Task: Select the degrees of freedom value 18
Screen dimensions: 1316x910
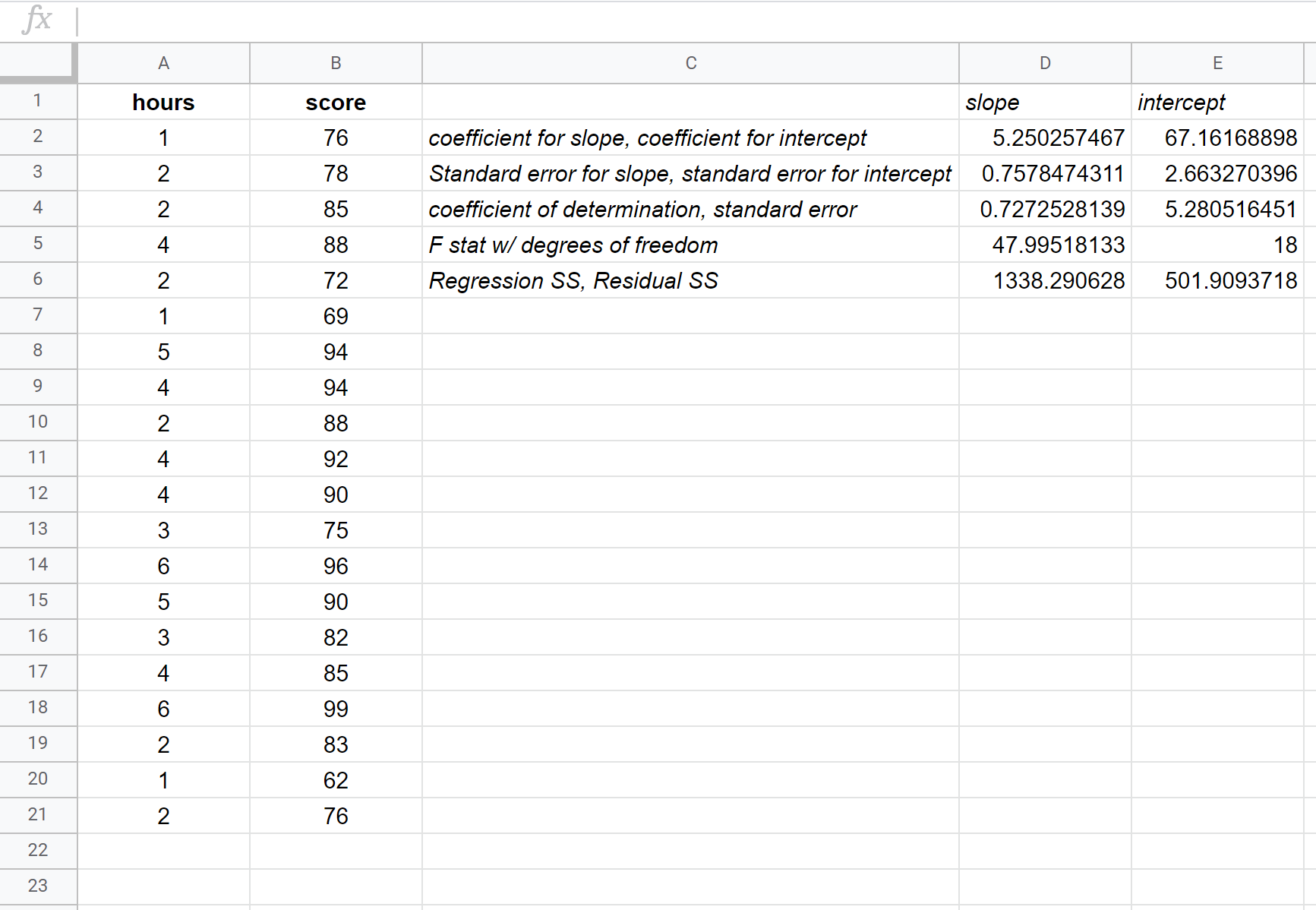Action: [x=1217, y=245]
